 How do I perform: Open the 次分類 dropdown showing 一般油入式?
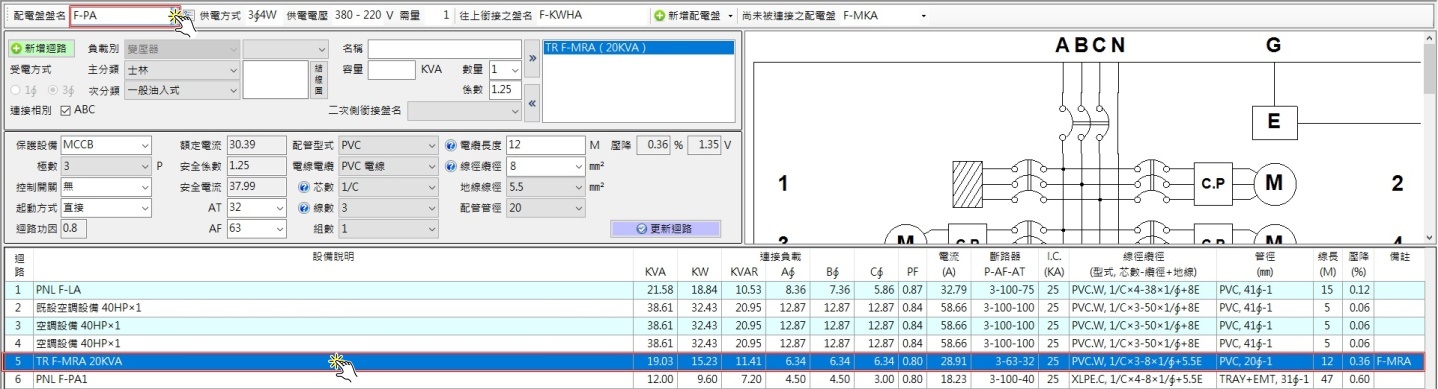(181, 90)
